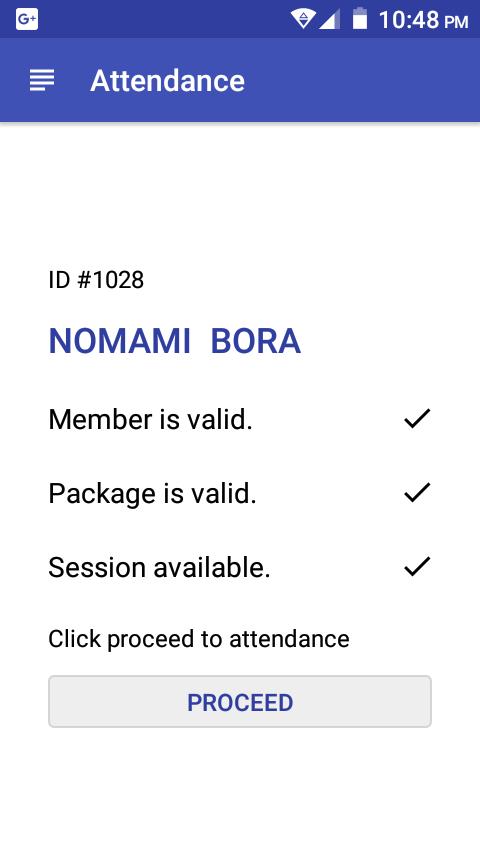Click the PROCEED button
480x854 pixels.
240,702
